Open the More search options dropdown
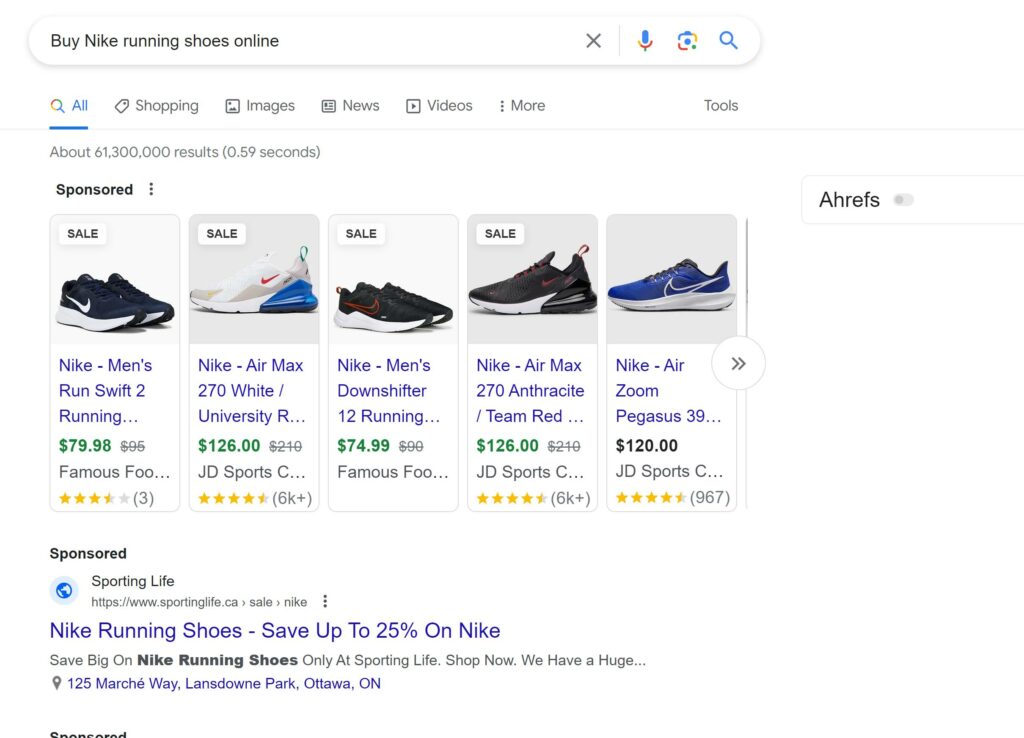1024x738 pixels. pyautogui.click(x=520, y=105)
